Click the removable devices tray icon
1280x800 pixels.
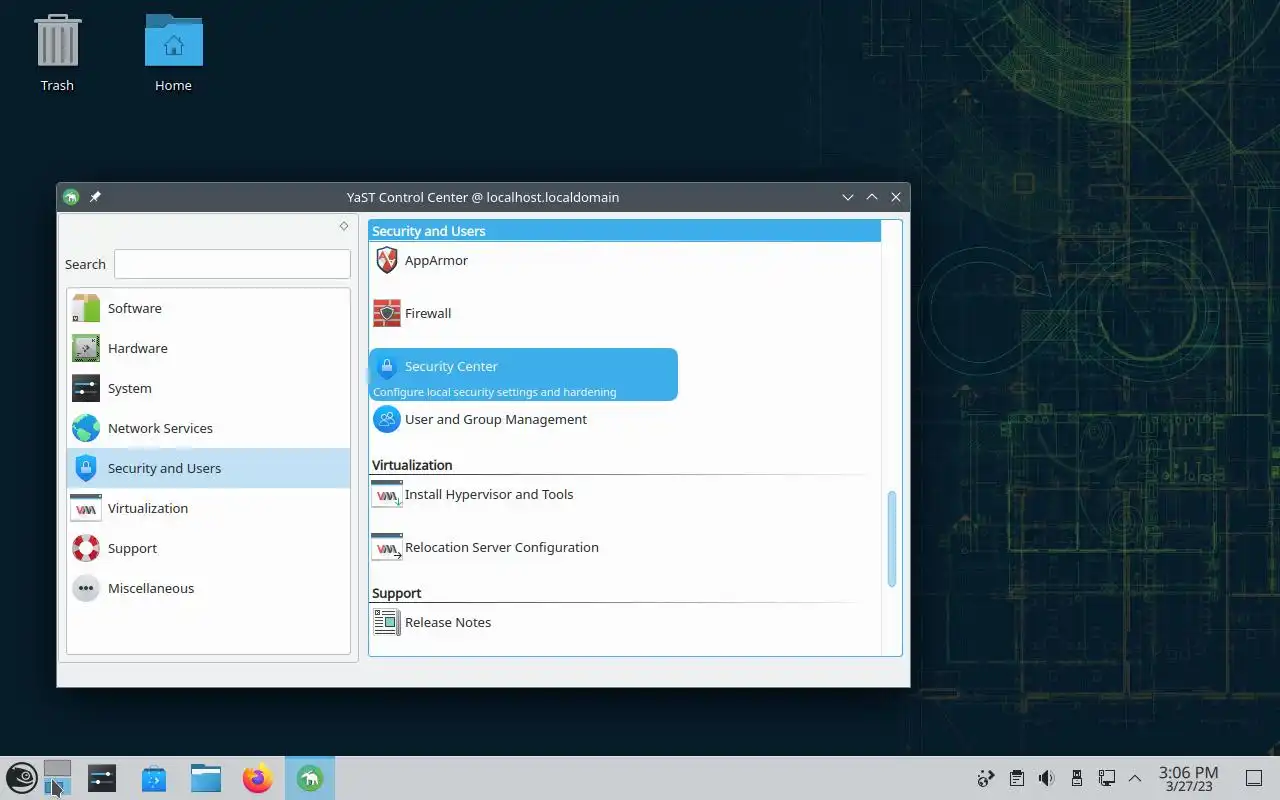[x=1076, y=778]
